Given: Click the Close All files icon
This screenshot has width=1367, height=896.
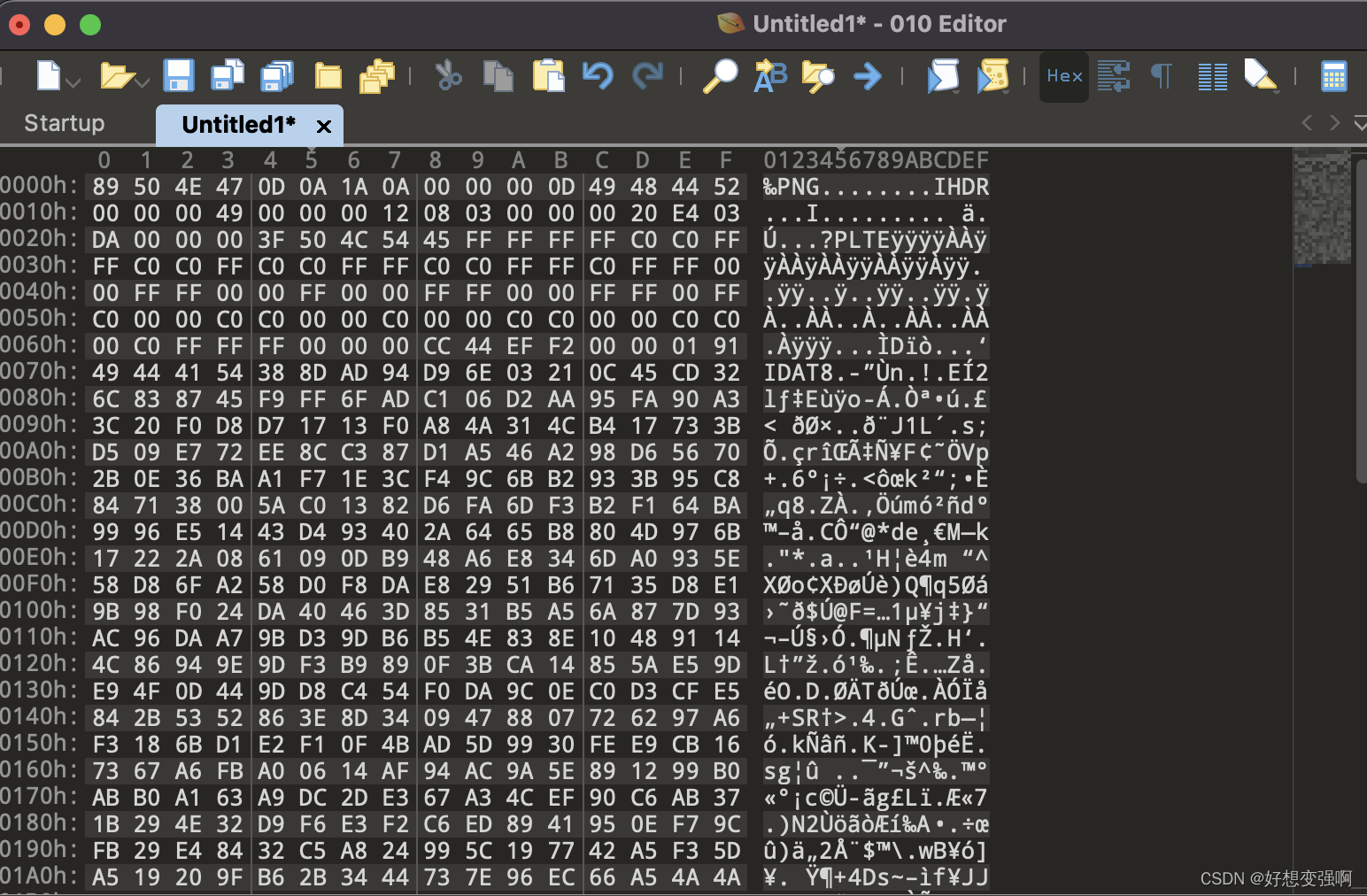Looking at the screenshot, I should click(x=377, y=76).
